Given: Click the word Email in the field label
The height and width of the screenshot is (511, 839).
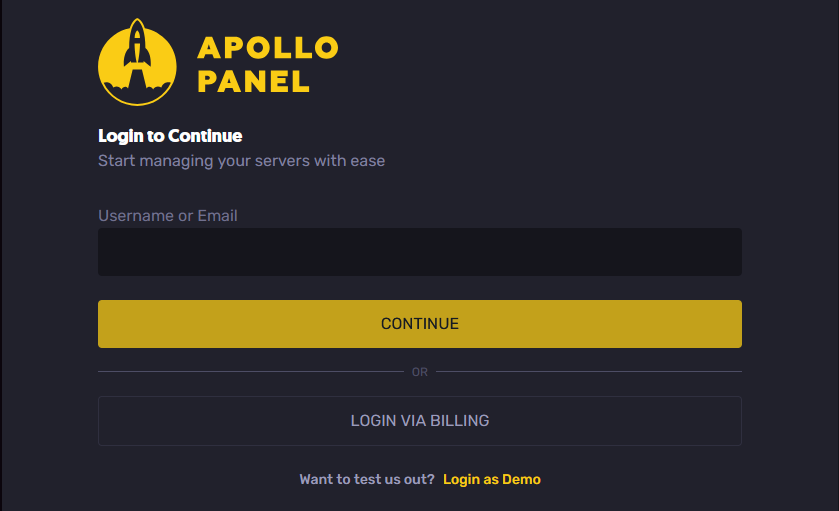Looking at the screenshot, I should point(217,216).
